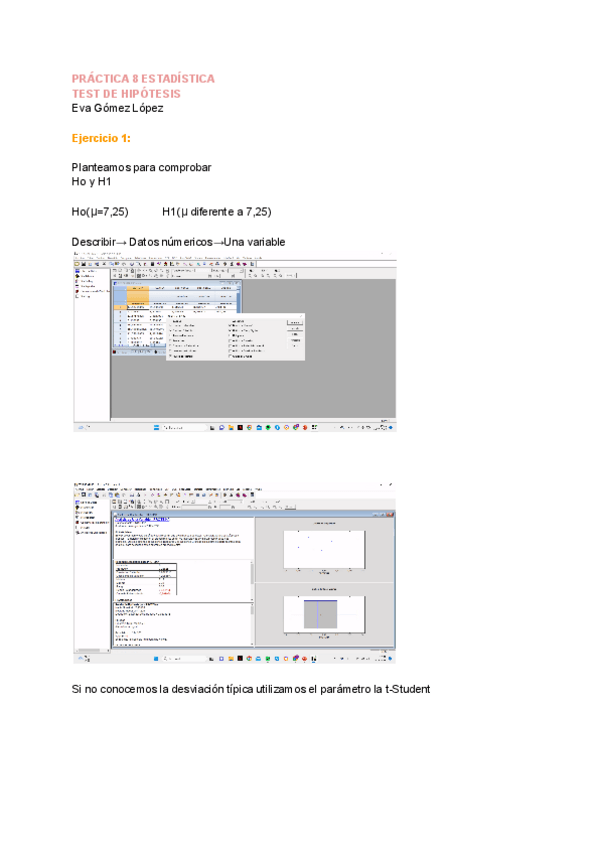This screenshot has width=600, height=848.
Task: Click the line 'Describir→ Datos númericos→Una variable'
Action: (x=179, y=242)
